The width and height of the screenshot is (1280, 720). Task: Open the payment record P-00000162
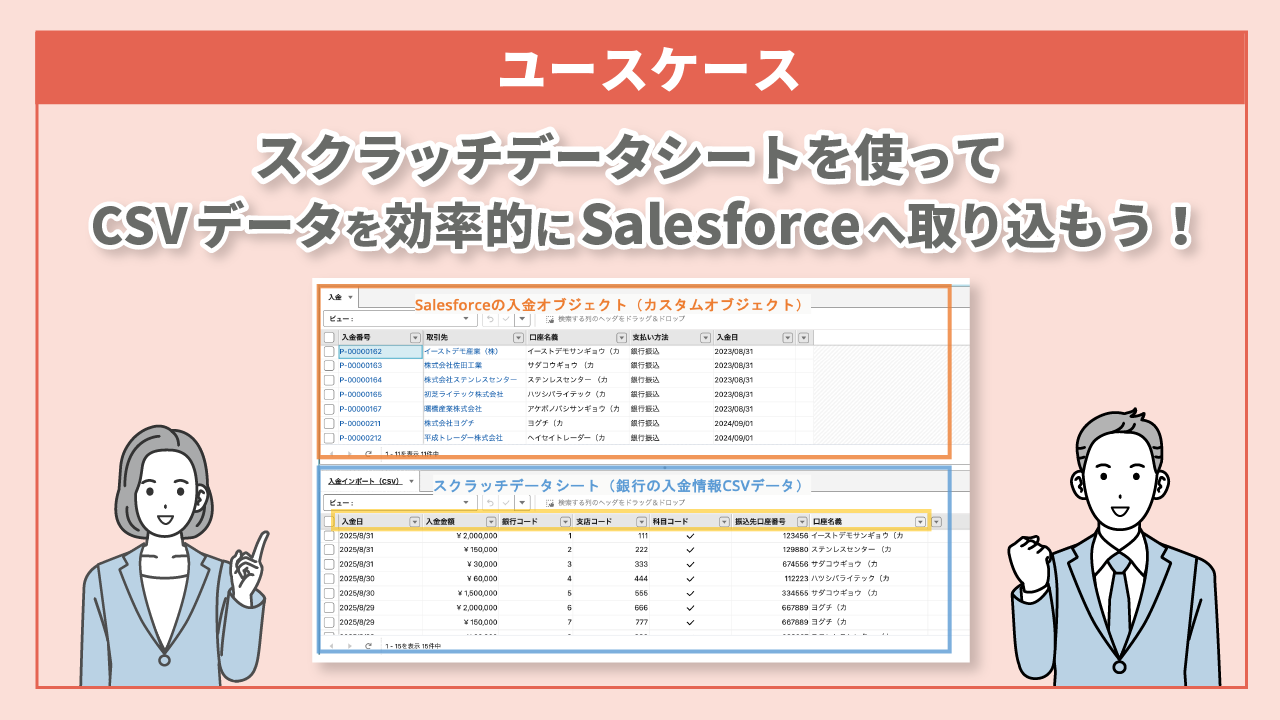(x=360, y=352)
